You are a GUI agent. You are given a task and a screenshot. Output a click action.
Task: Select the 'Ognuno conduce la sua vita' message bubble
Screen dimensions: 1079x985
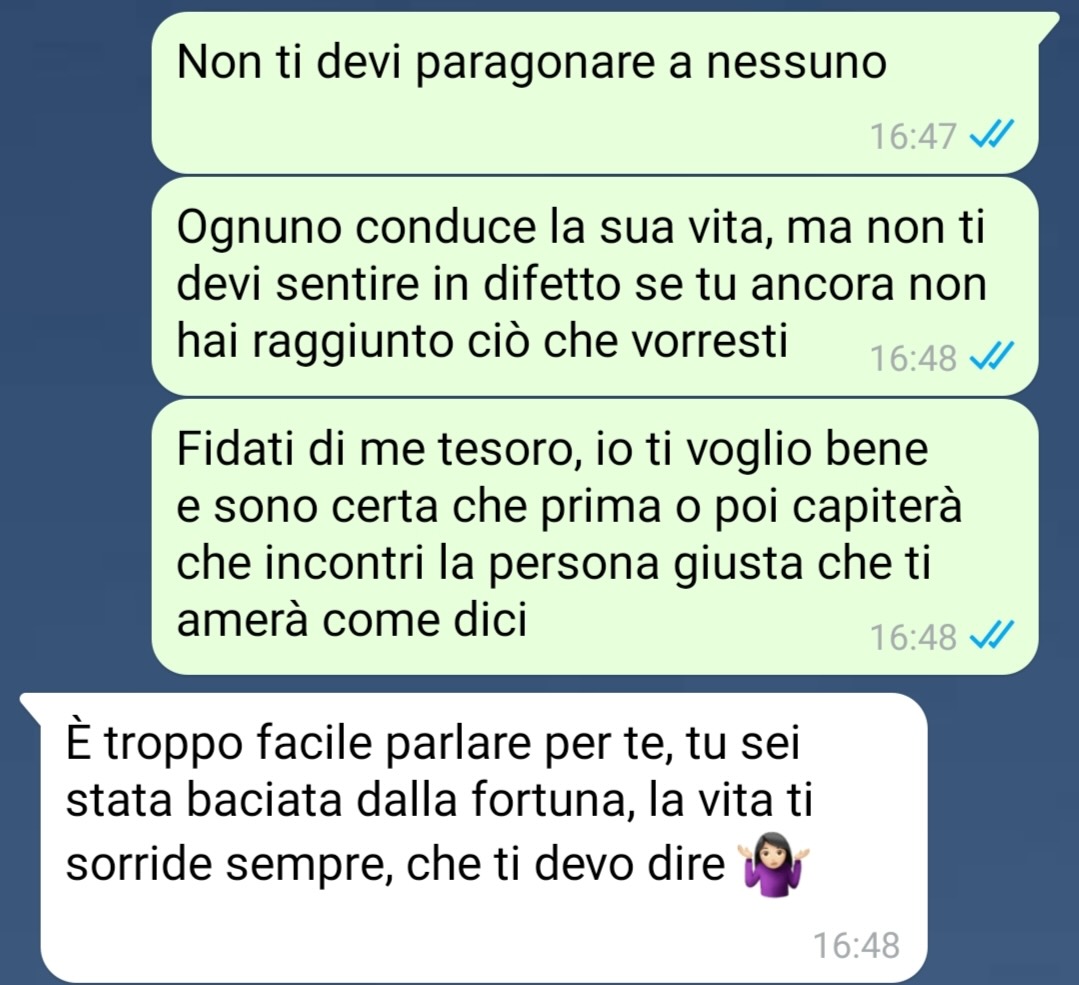point(595,286)
